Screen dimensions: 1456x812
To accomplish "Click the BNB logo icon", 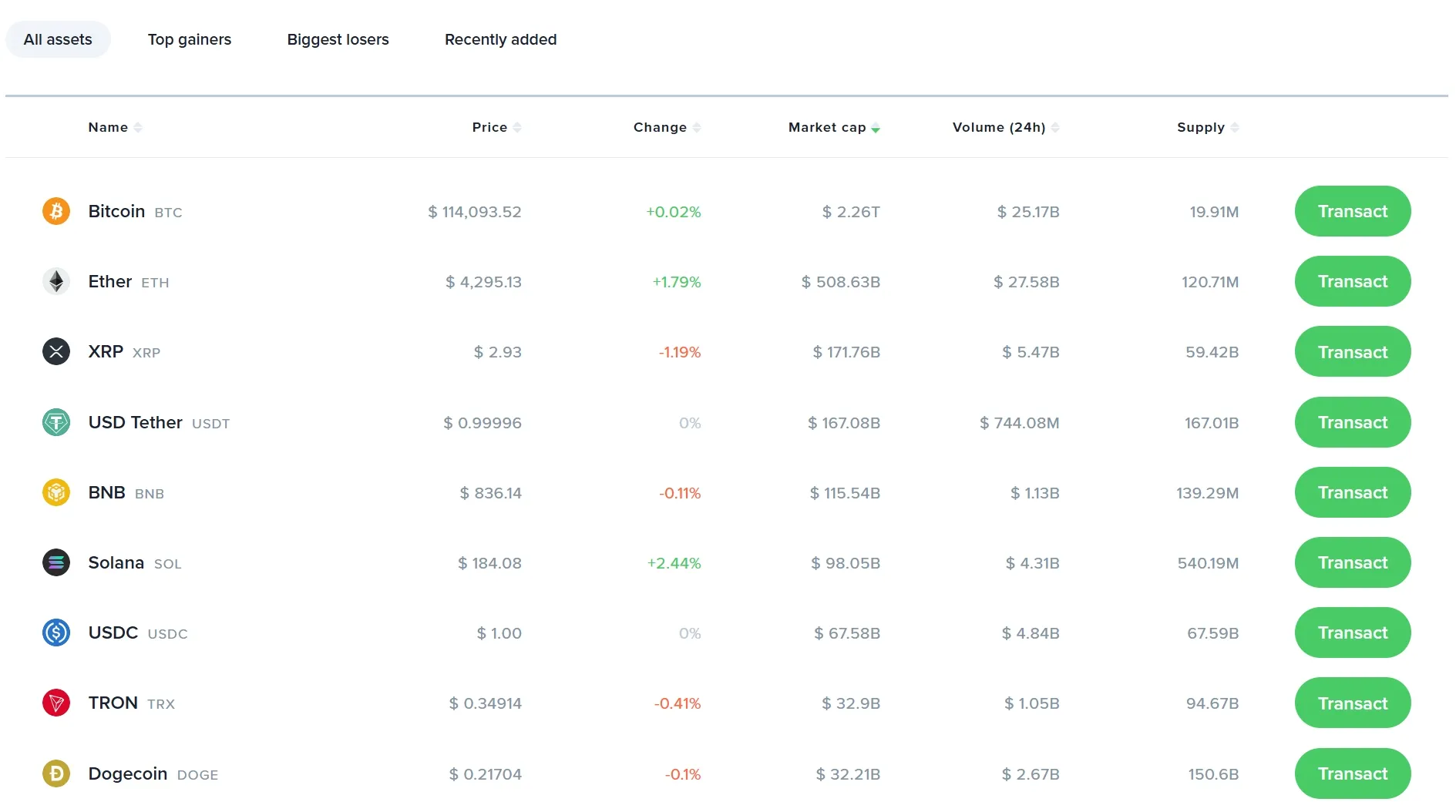I will coord(56,492).
